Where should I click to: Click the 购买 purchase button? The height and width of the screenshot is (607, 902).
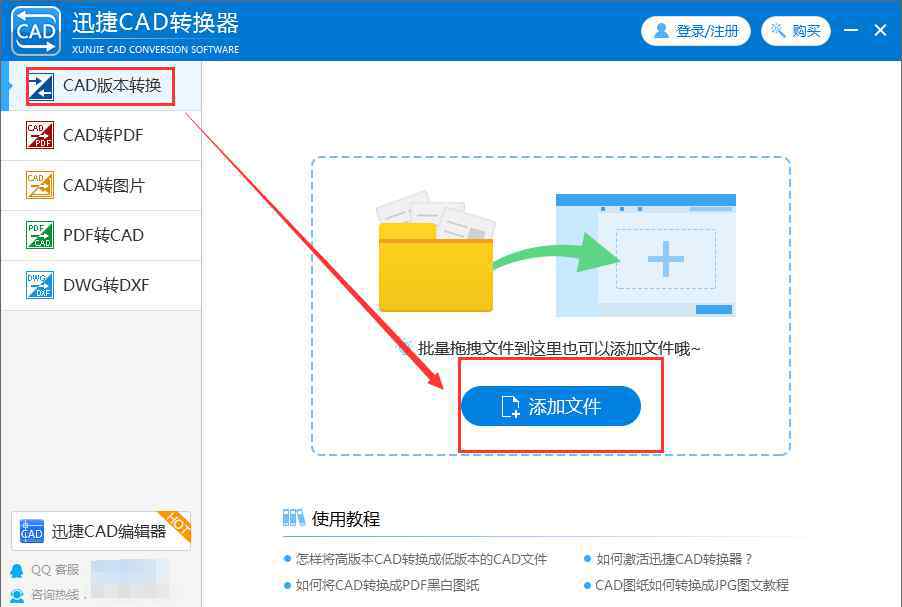coord(796,30)
